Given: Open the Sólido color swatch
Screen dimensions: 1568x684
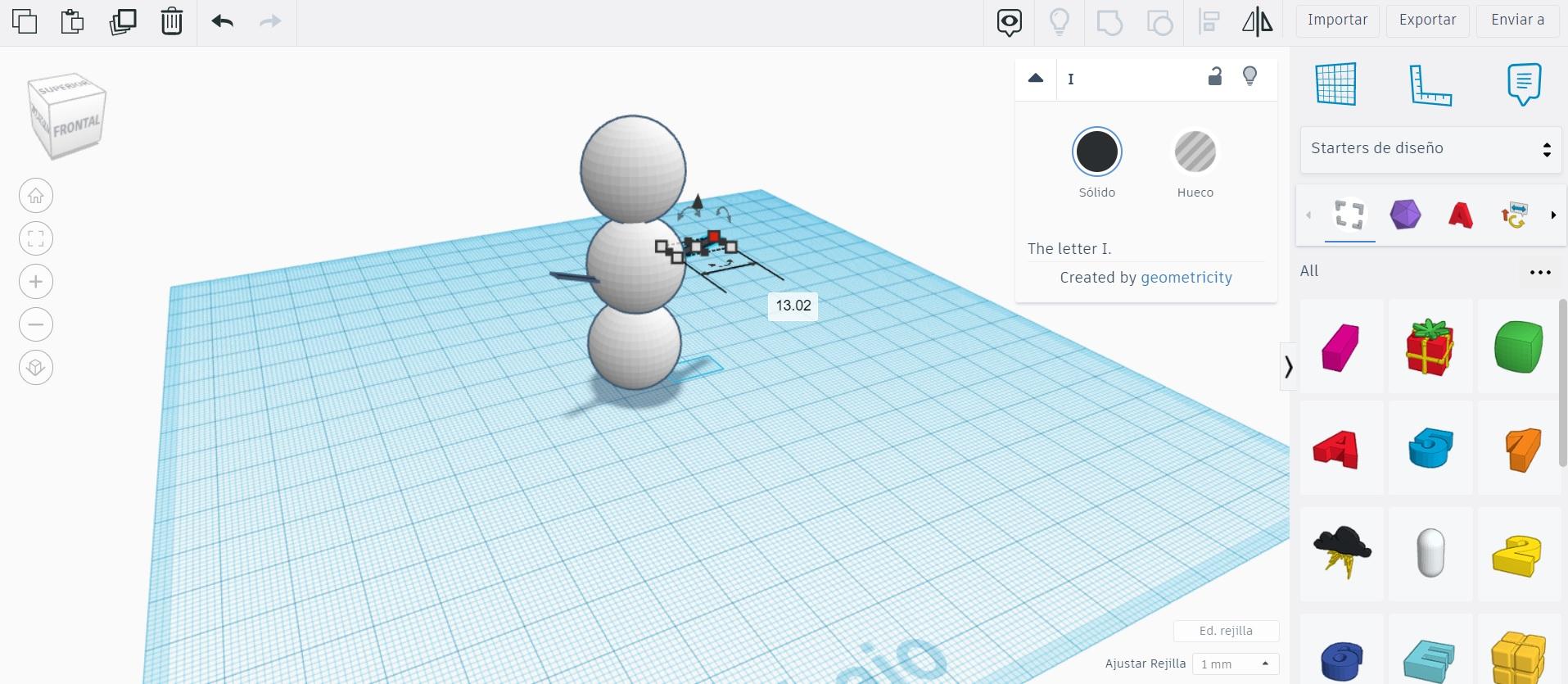Looking at the screenshot, I should pos(1097,152).
